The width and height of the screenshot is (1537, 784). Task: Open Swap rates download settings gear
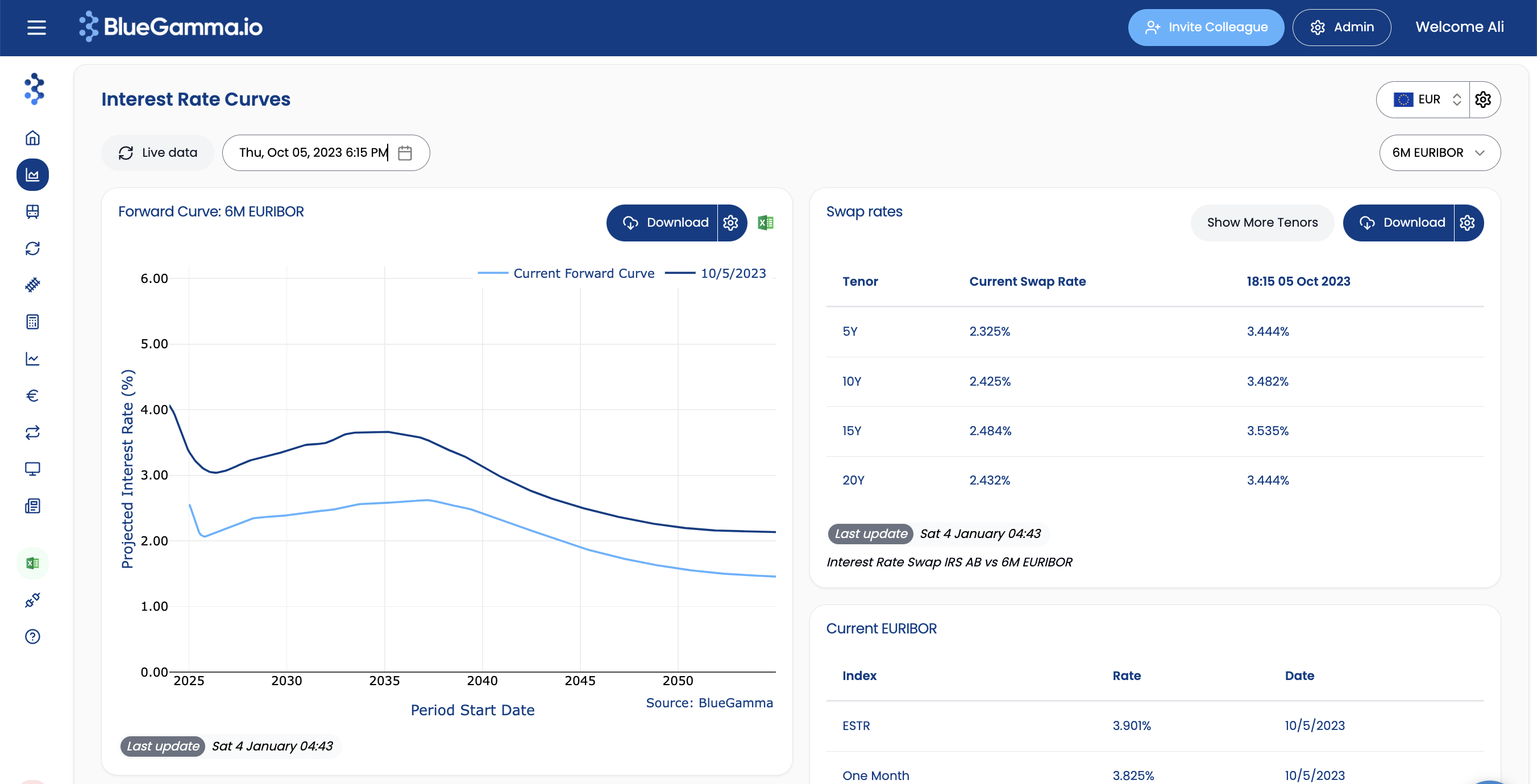coord(1468,223)
